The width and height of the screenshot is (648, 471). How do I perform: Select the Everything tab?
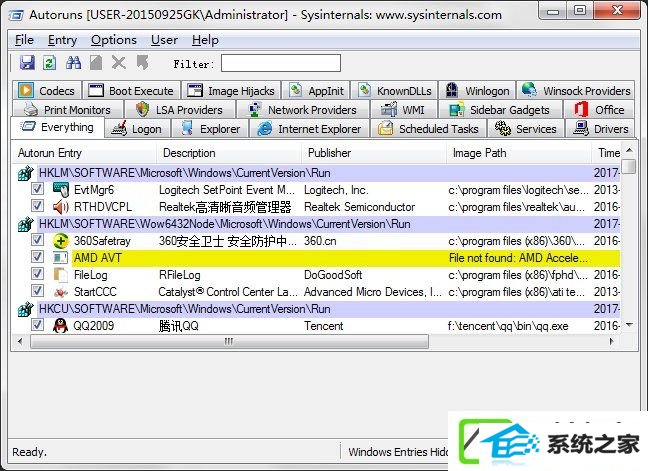(x=57, y=127)
